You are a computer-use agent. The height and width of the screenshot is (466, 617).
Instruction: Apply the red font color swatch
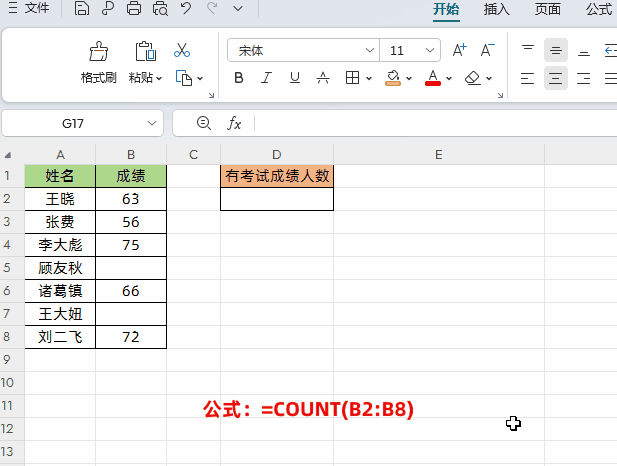click(433, 78)
